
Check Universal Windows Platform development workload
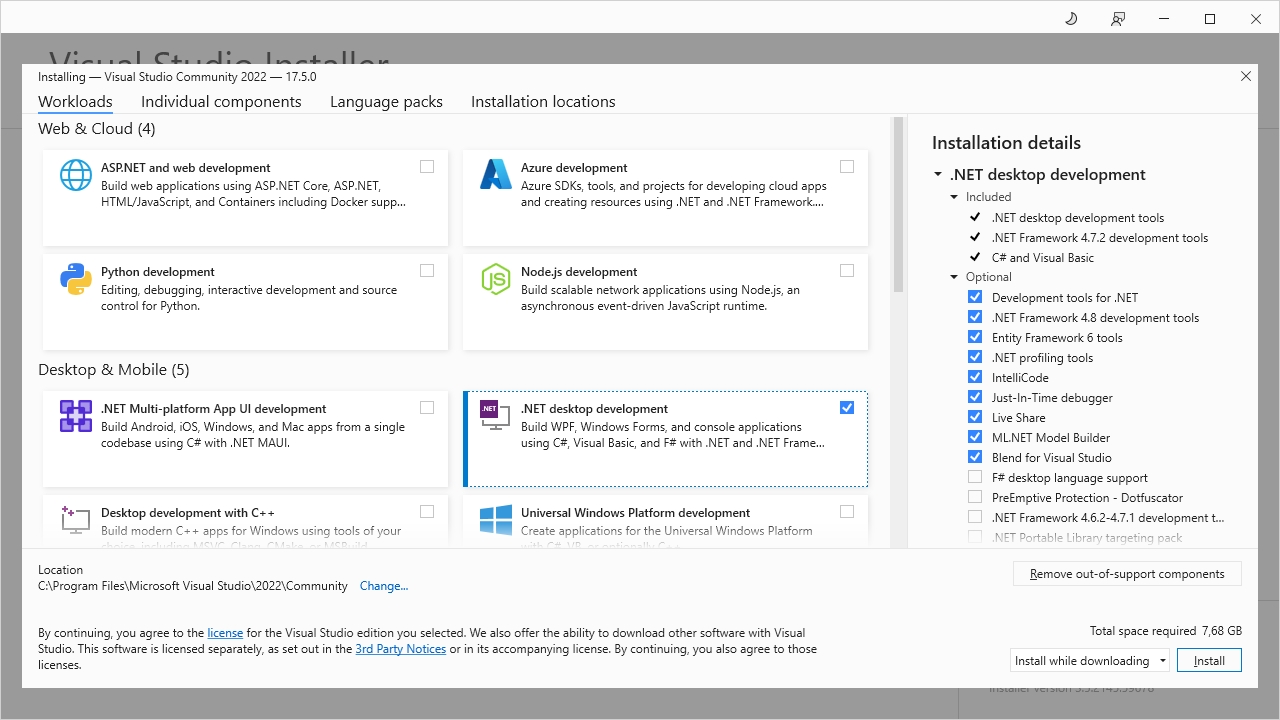coord(847,512)
